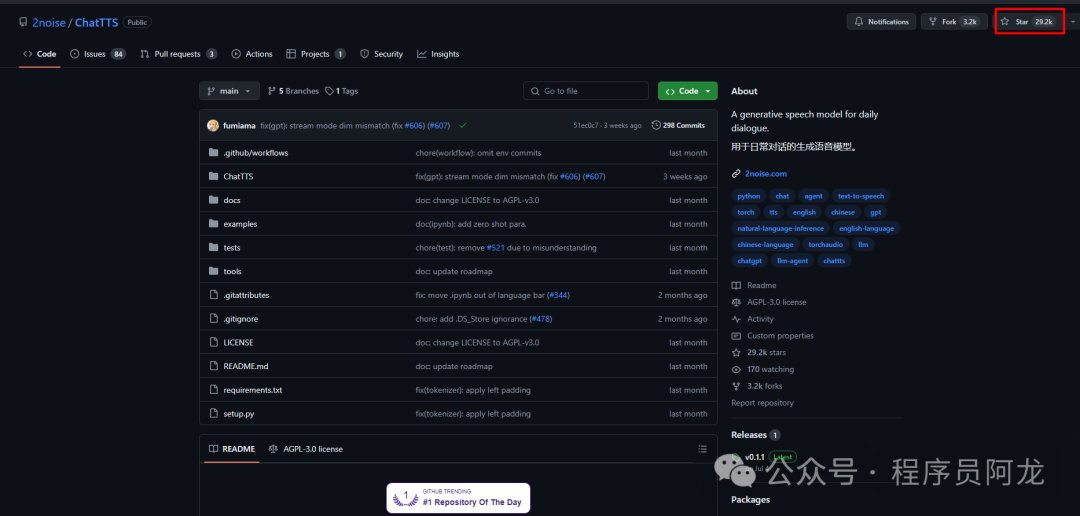Open issue link #521 in tests commit message
Screen dimensions: 1080x516
(496, 247)
